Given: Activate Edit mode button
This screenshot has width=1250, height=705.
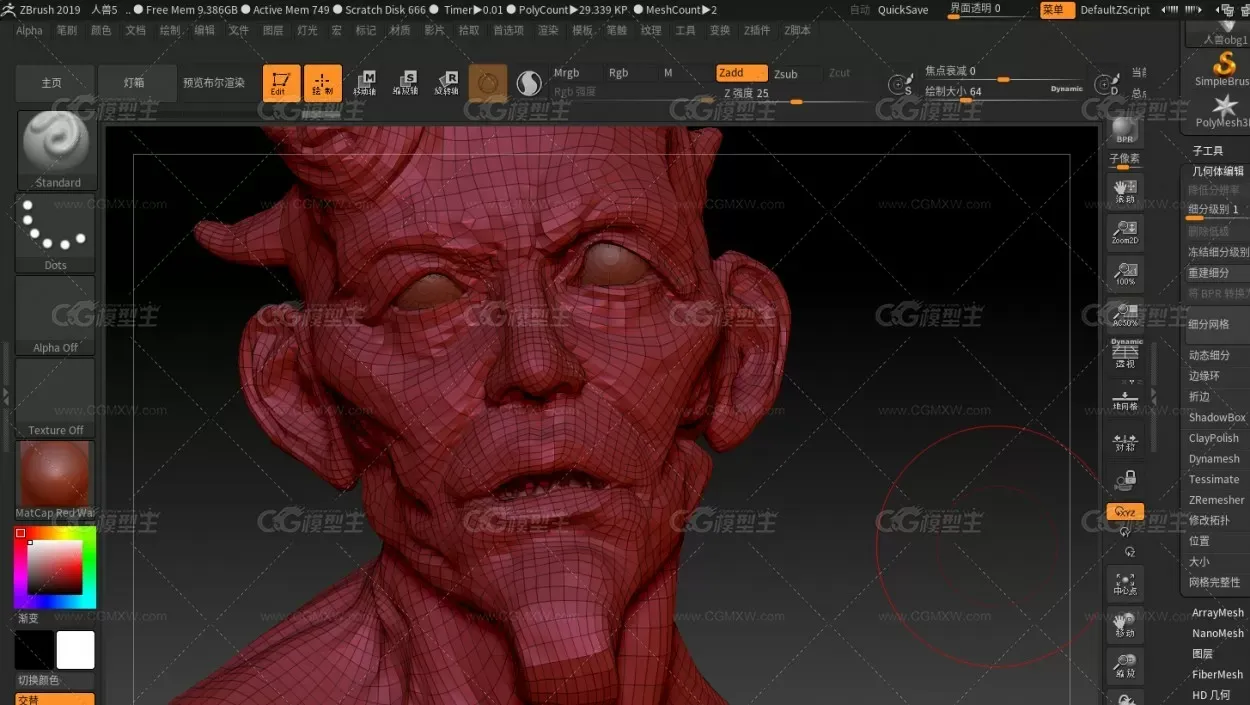Looking at the screenshot, I should point(282,83).
